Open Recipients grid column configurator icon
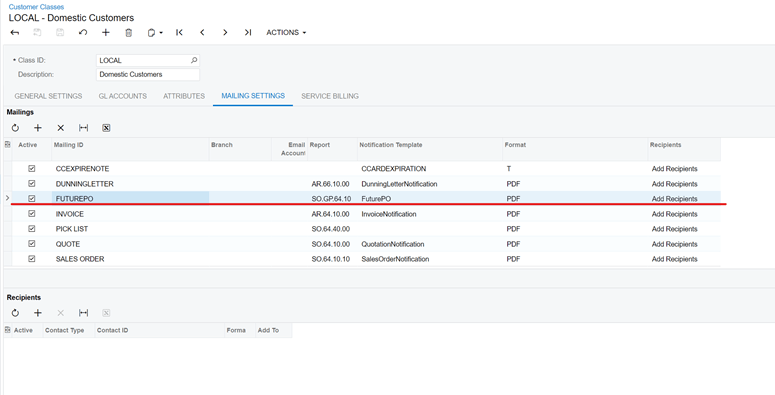 coord(7,330)
